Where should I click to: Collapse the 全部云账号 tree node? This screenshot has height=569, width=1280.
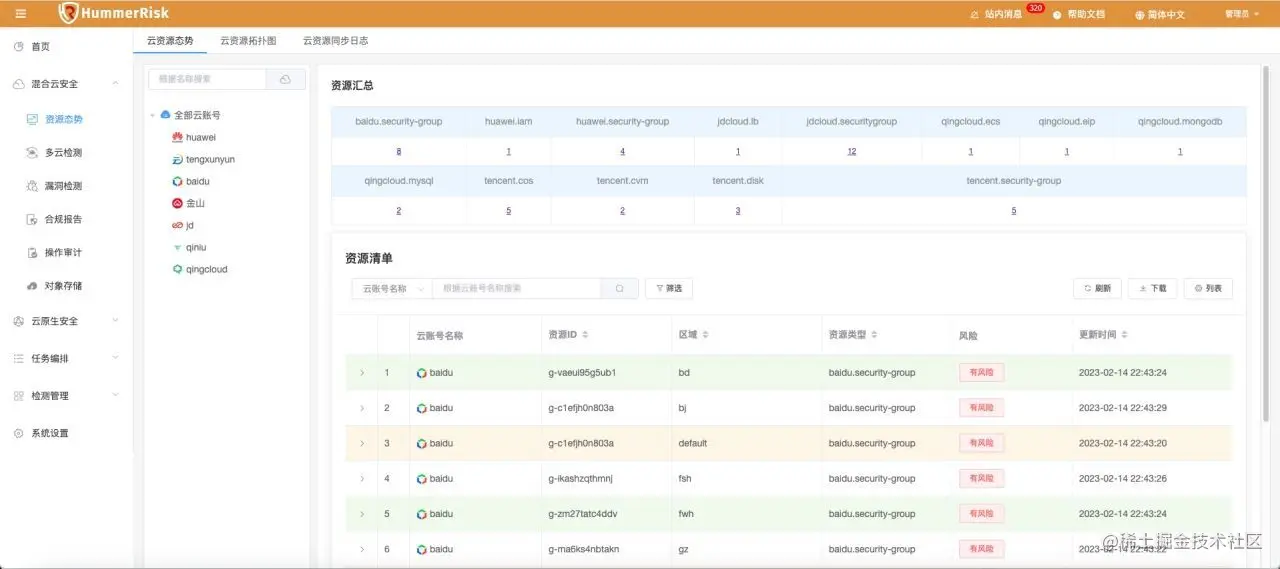(153, 116)
